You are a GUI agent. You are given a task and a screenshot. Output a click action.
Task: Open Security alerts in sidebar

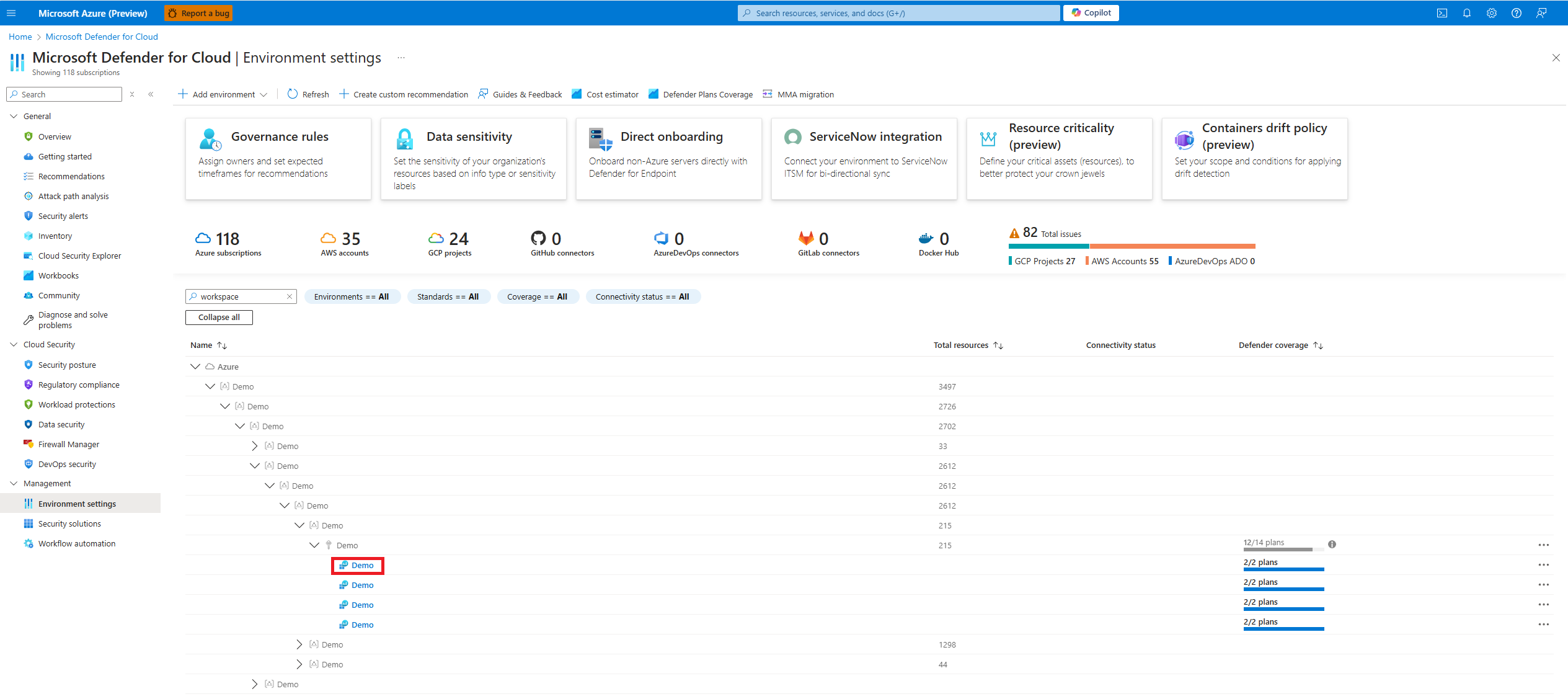point(63,216)
